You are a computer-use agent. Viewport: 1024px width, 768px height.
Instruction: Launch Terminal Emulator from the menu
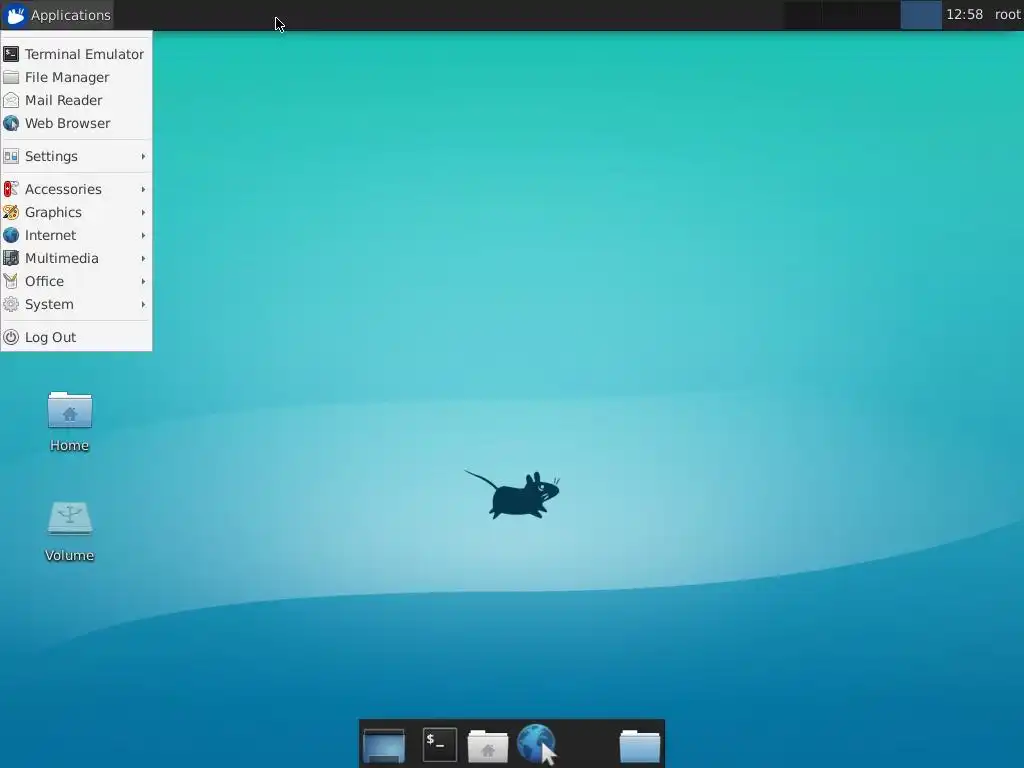click(x=76, y=54)
